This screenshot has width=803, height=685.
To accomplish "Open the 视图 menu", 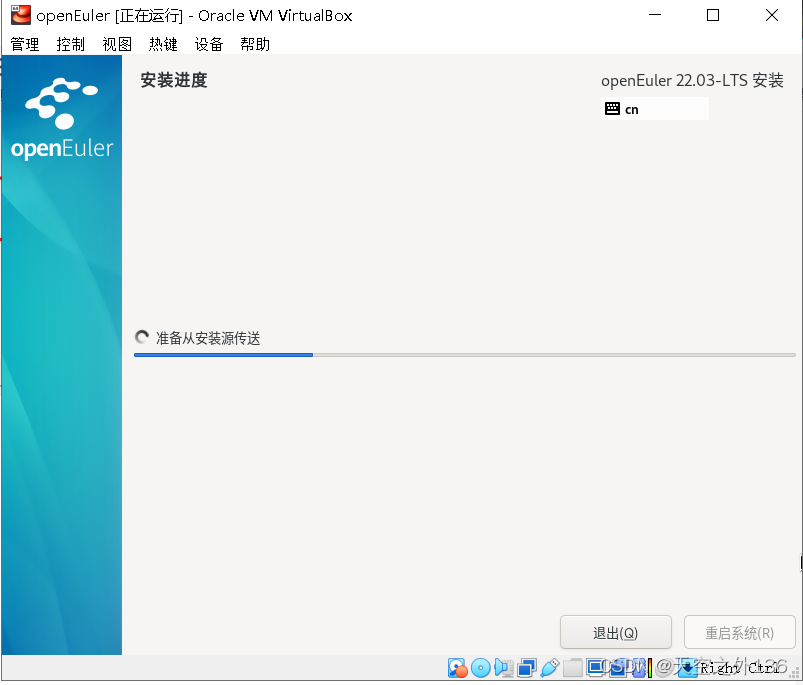I will [117, 45].
